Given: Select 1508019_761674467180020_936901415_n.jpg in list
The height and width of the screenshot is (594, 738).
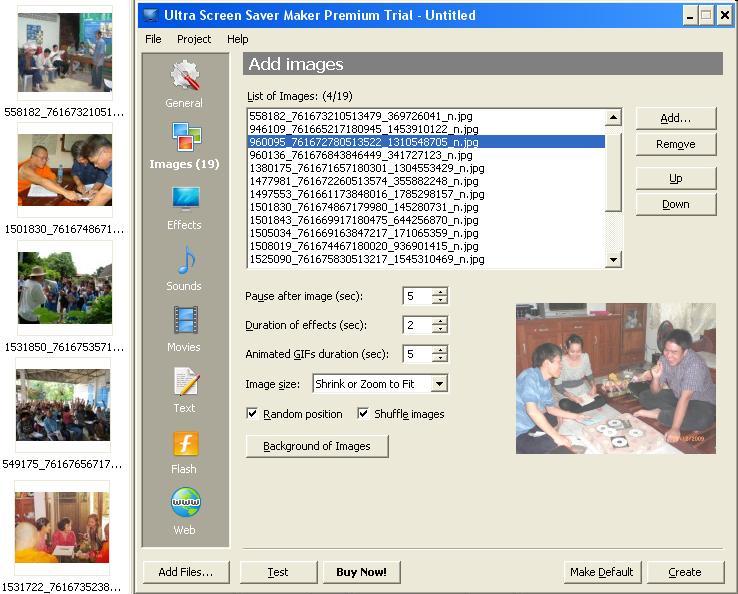Looking at the screenshot, I should point(426,246).
